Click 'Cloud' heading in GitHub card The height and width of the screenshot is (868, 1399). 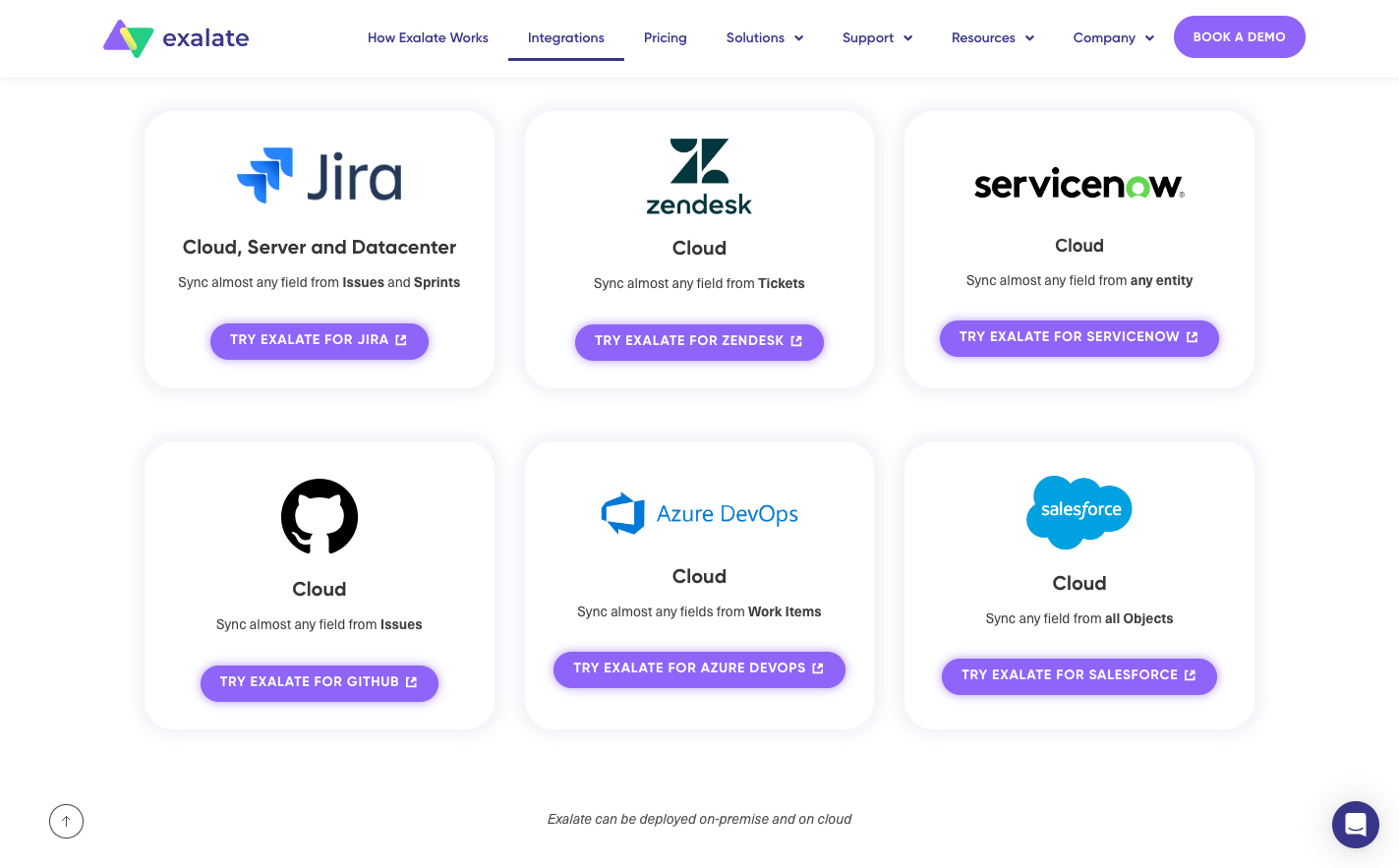(320, 589)
